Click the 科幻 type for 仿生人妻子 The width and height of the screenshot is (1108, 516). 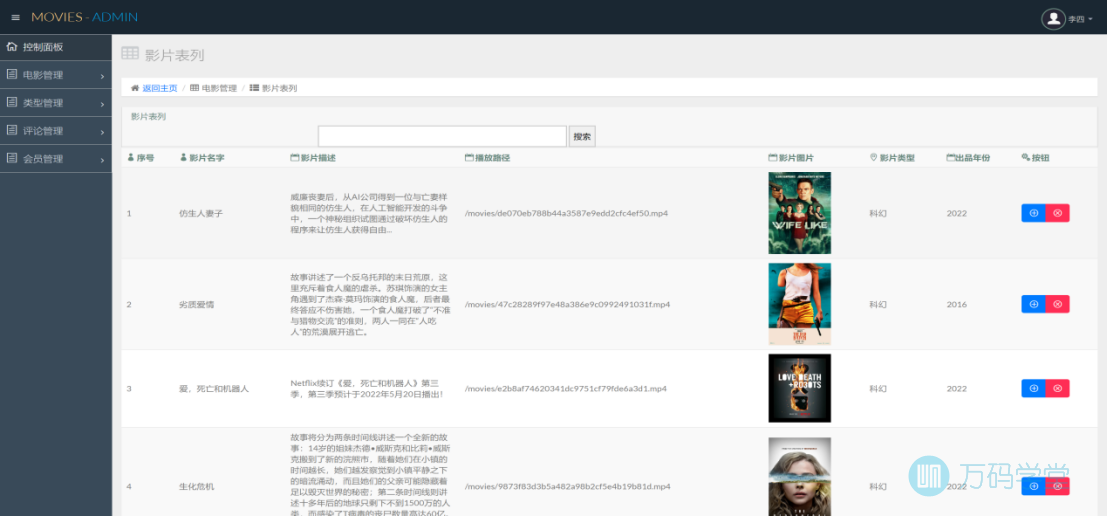[878, 213]
